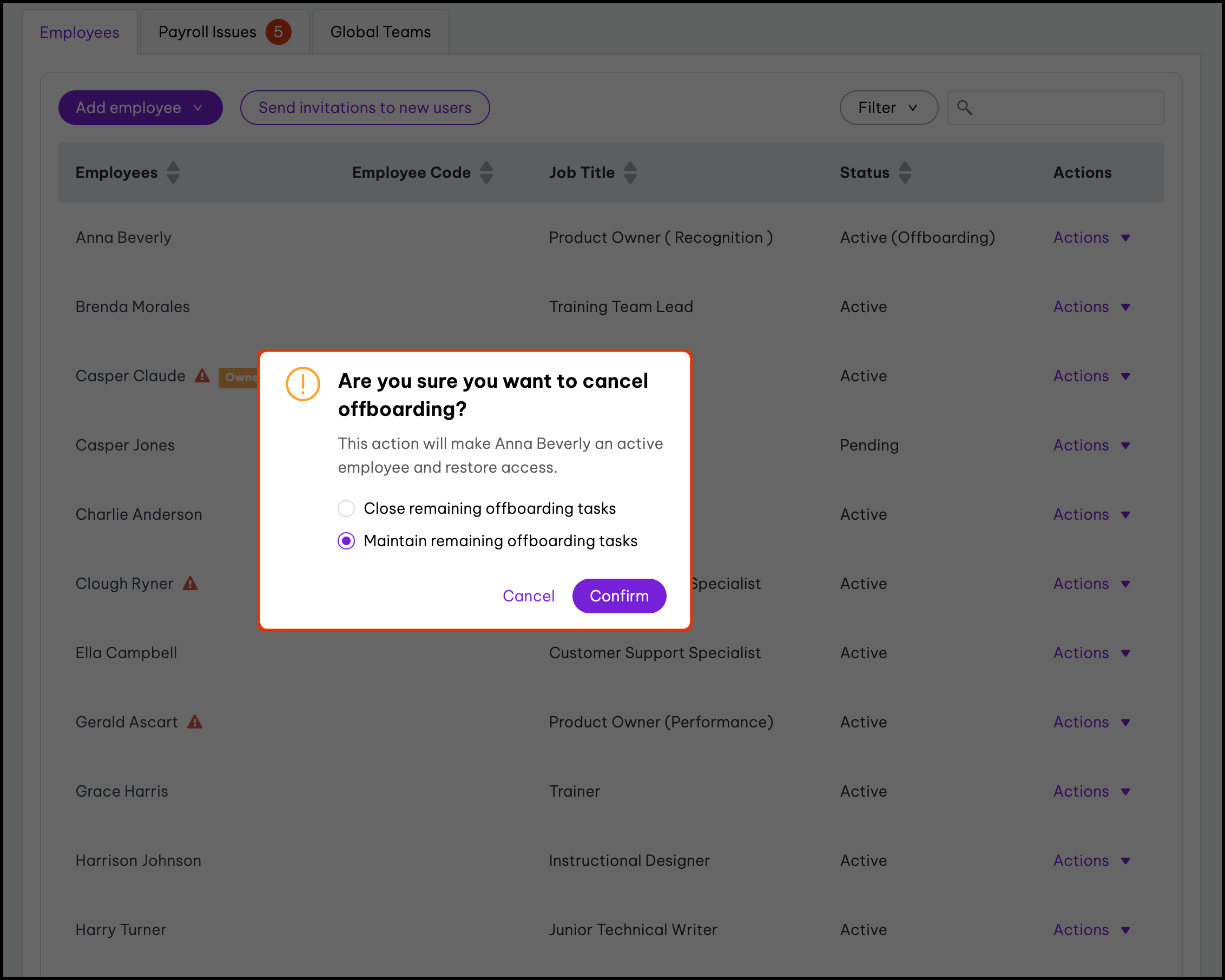Click the Payroll Issues count badge
Image resolution: width=1225 pixels, height=980 pixels.
(x=279, y=32)
